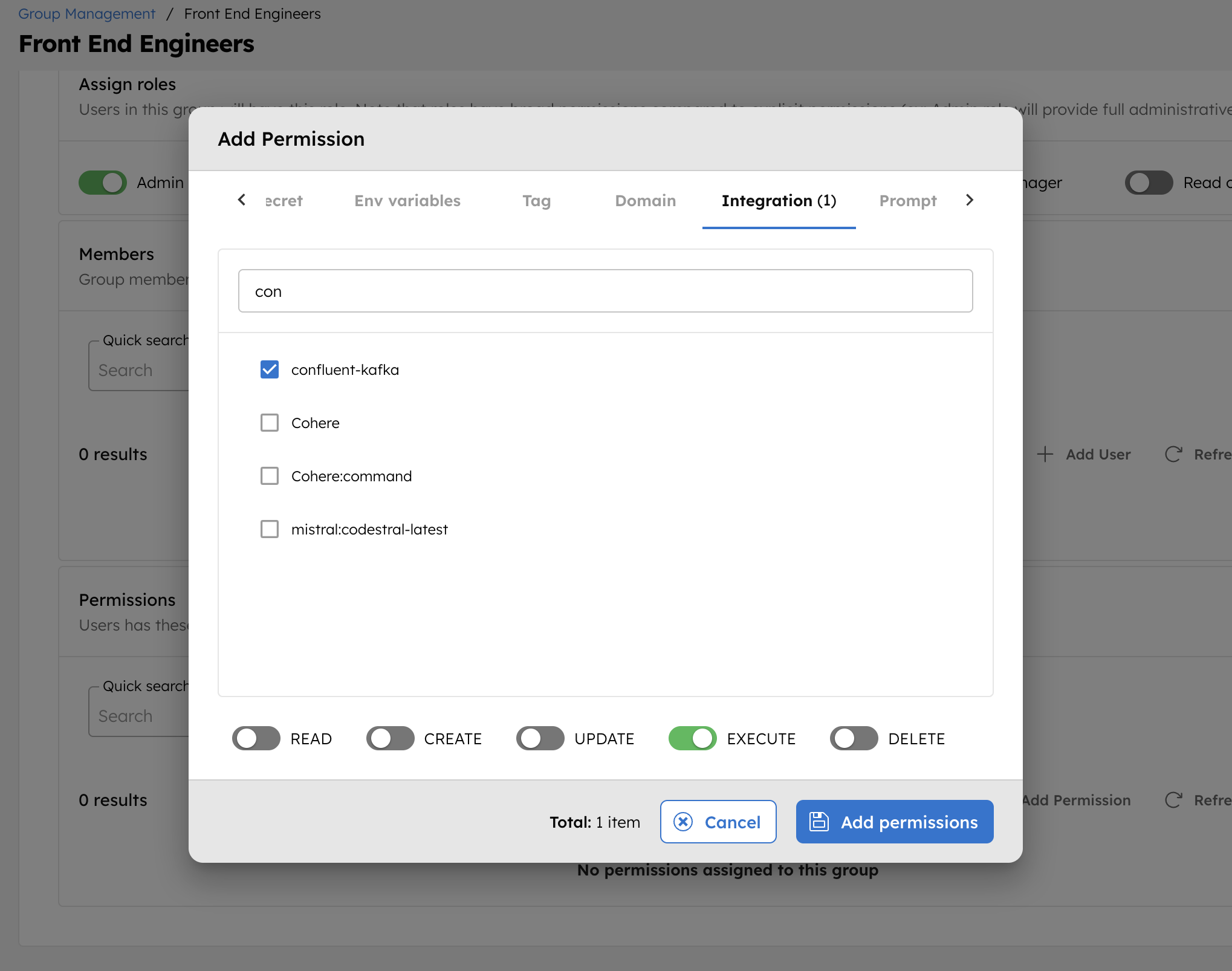Click the right chevron to show later tabs

[970, 200]
